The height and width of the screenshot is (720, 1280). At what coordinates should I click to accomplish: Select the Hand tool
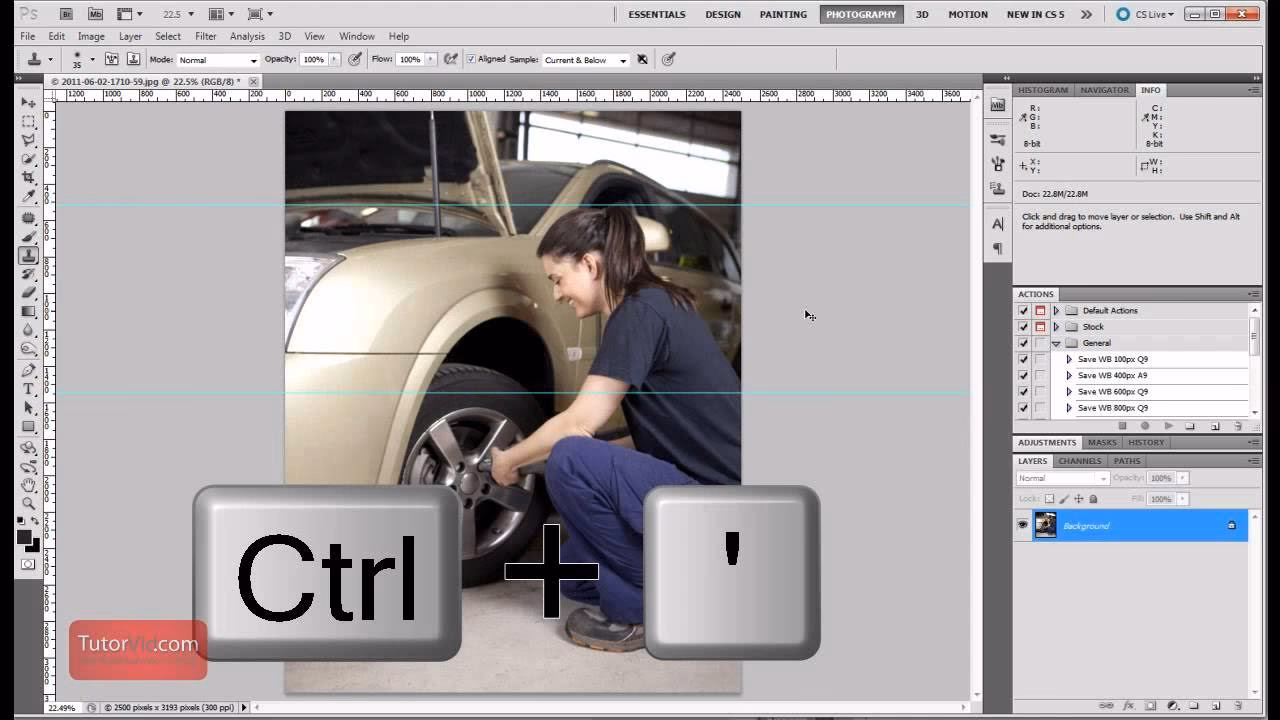tap(28, 487)
